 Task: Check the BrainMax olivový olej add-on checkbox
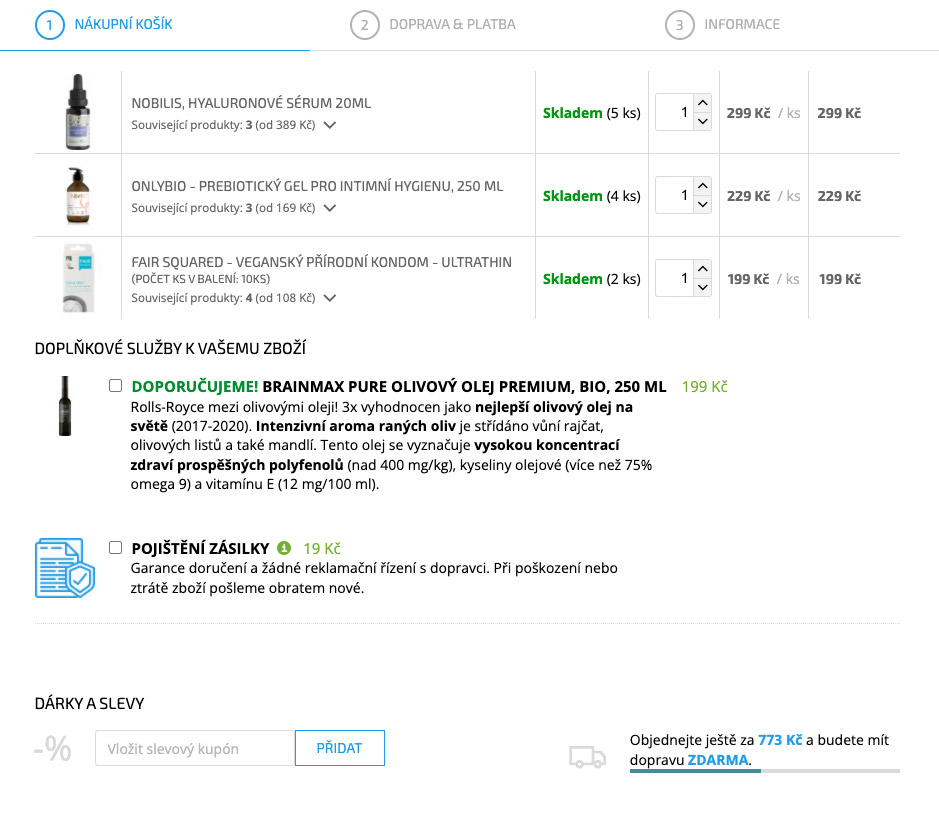(116, 386)
